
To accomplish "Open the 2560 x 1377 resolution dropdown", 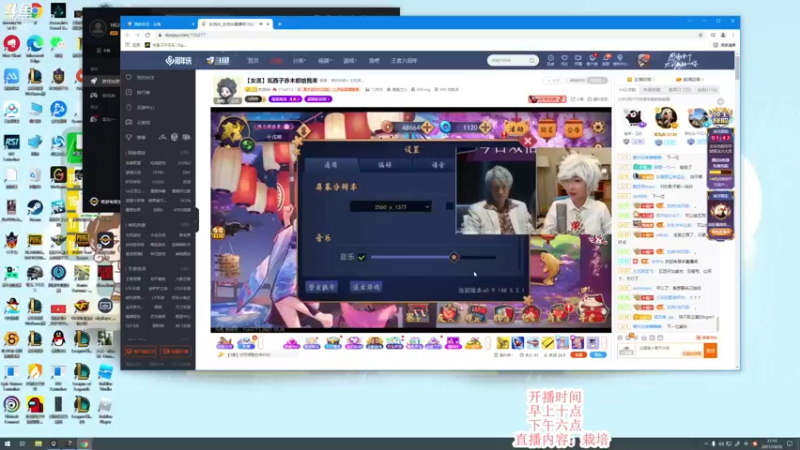I will pyautogui.click(x=390, y=207).
